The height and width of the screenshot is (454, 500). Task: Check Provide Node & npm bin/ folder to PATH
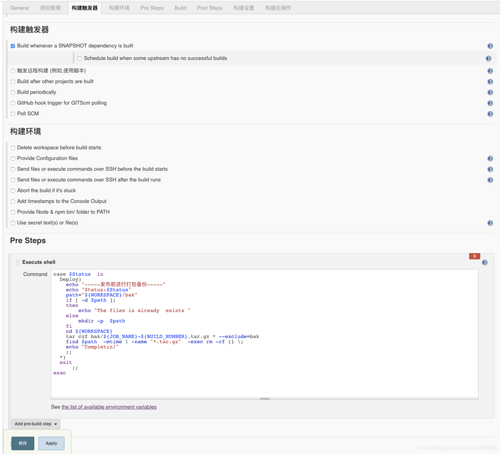coord(13,212)
